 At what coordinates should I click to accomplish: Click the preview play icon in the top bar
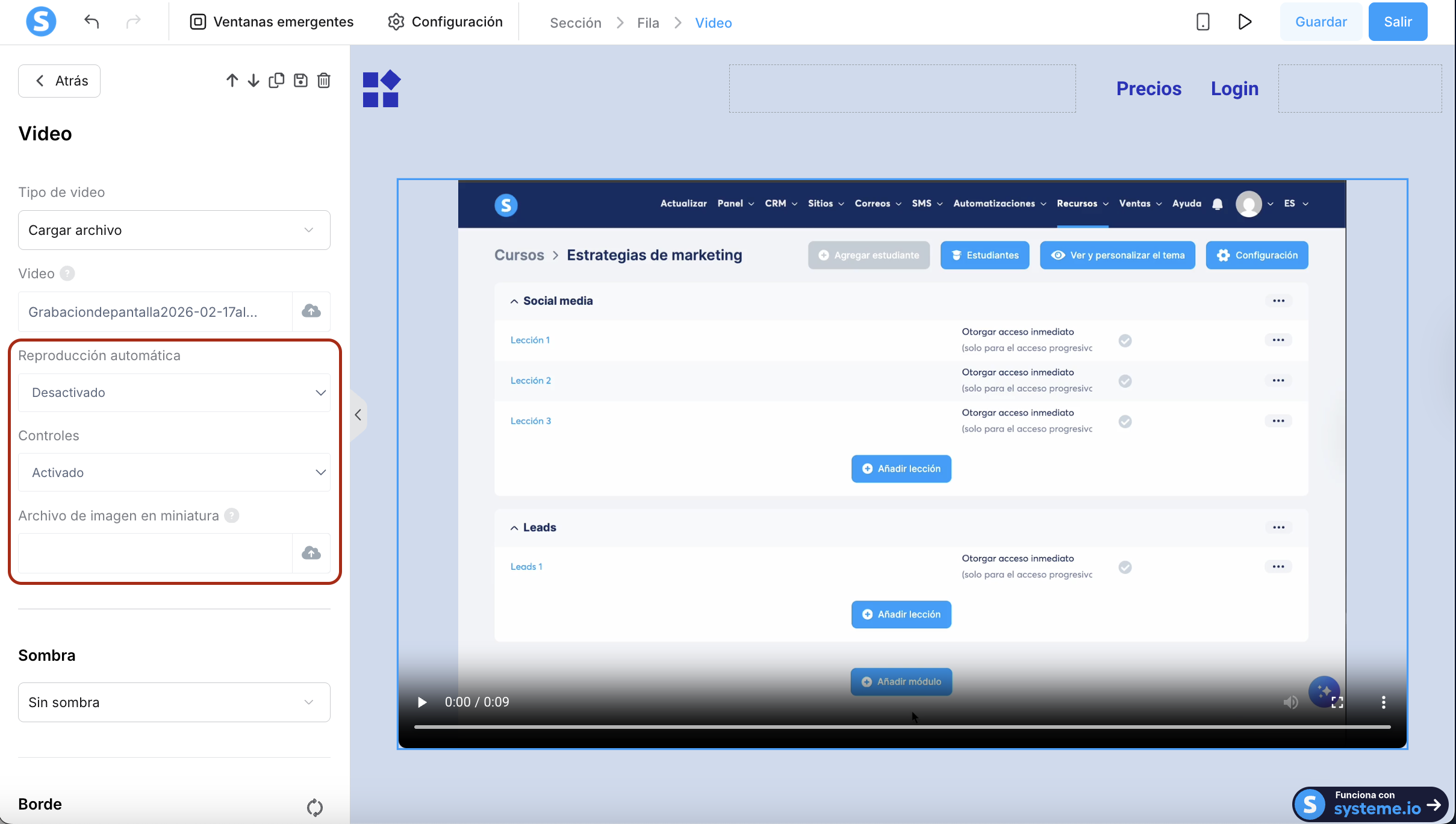(x=1245, y=22)
